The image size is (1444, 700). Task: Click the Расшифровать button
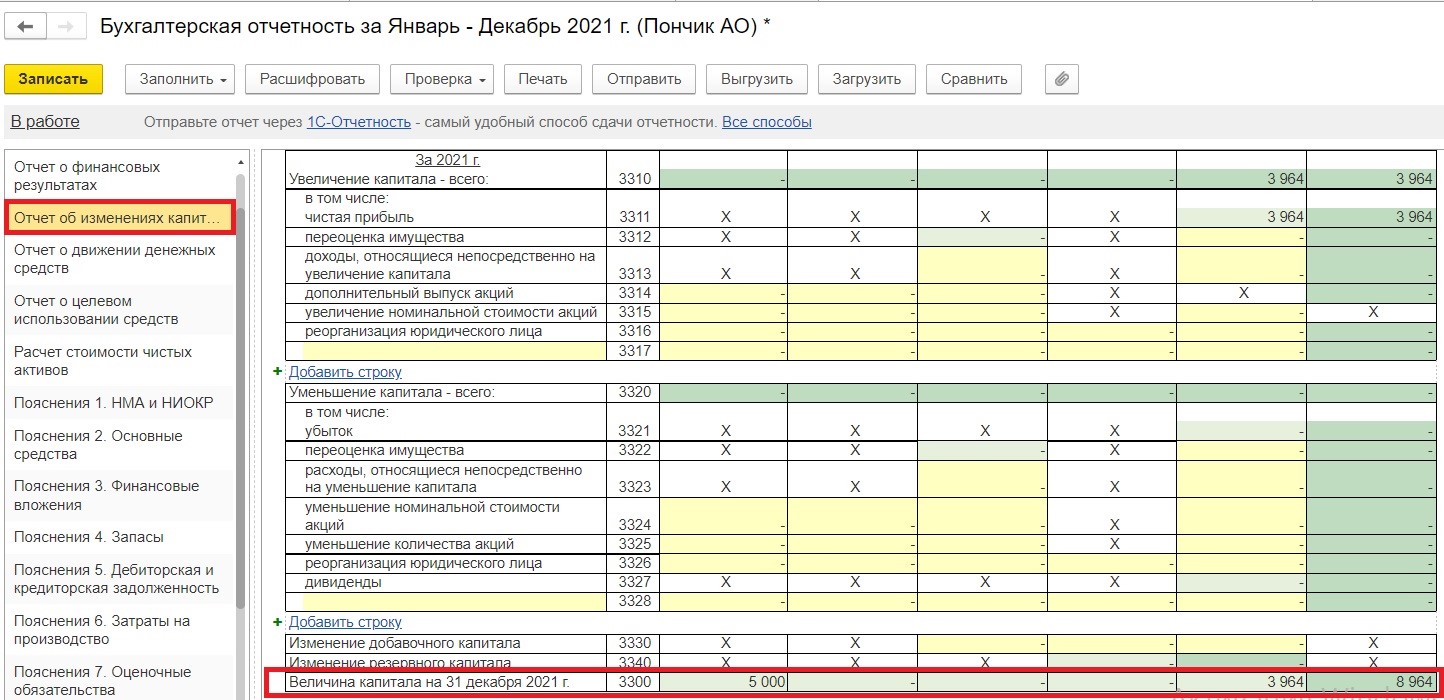(x=313, y=79)
